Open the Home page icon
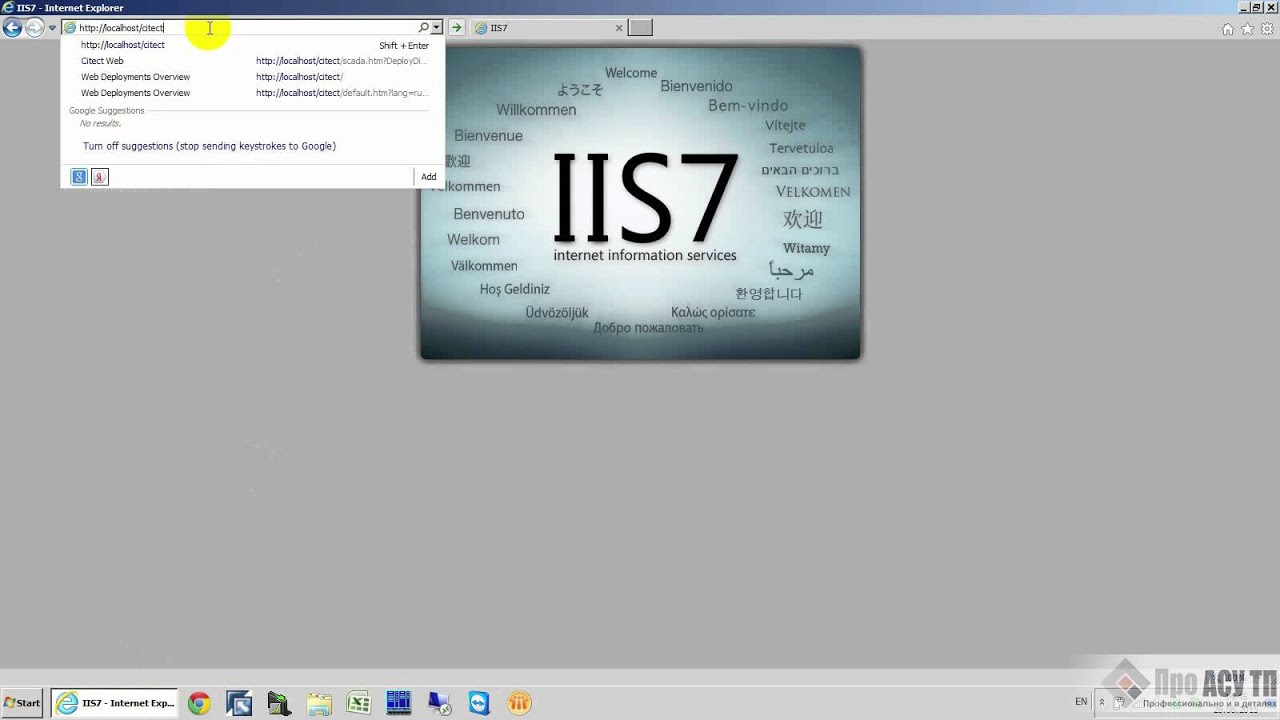This screenshot has width=1280, height=720. coord(1228,29)
